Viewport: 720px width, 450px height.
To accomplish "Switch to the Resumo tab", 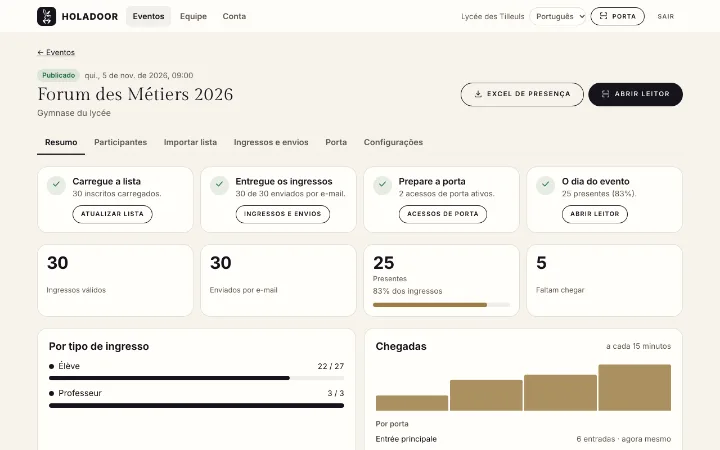I will pyautogui.click(x=61, y=142).
